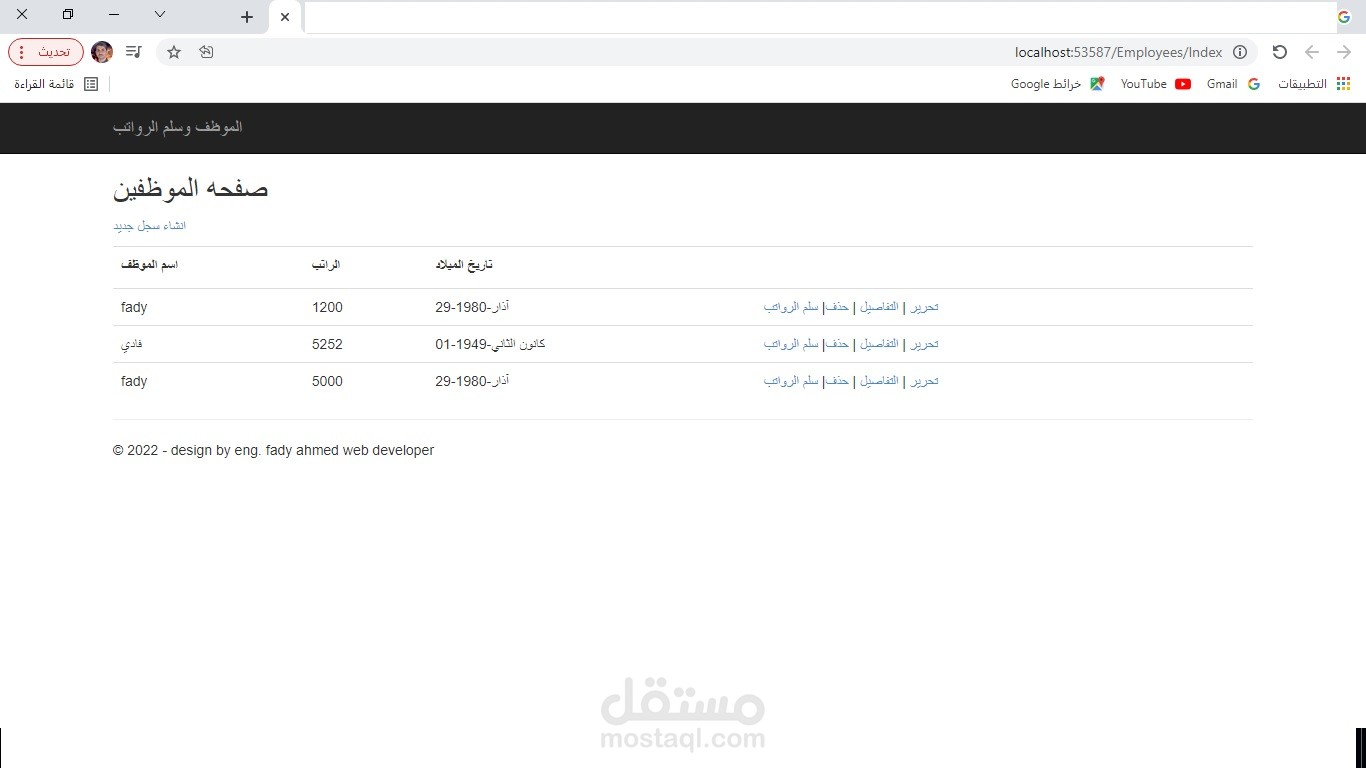Open the tab search chevron dropdown
Screen dimensions: 1366x768
point(160,16)
